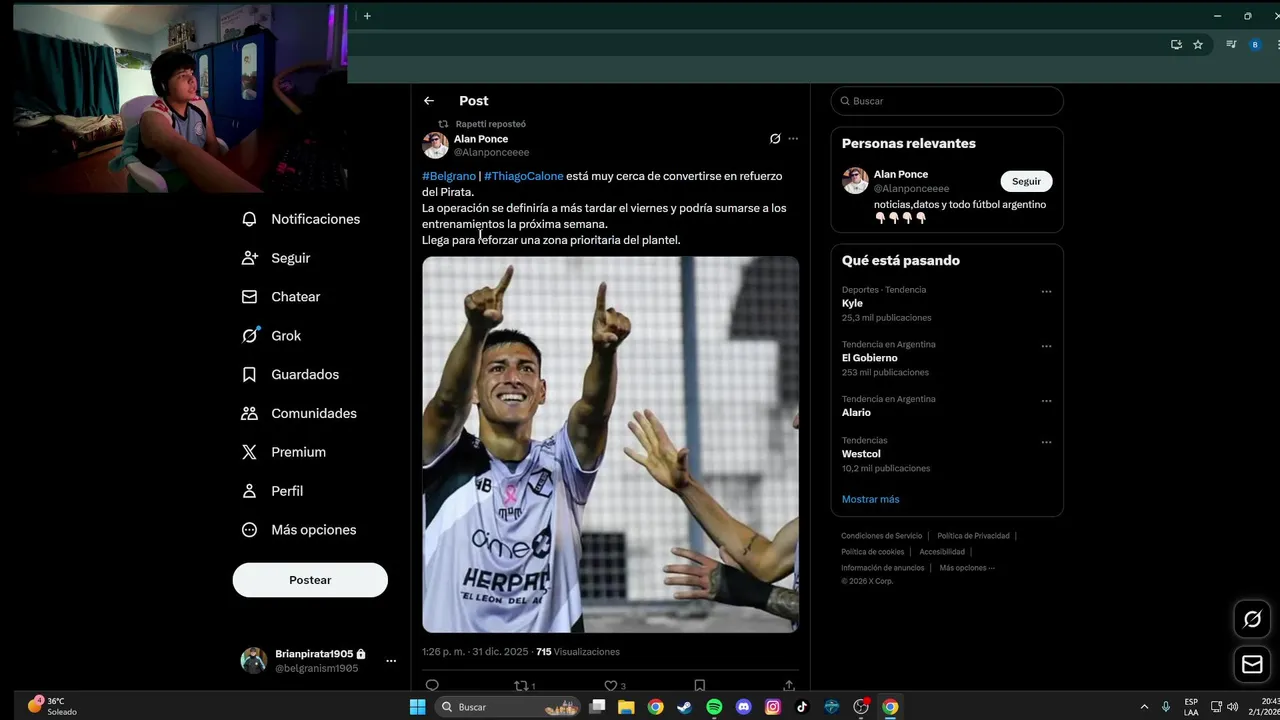Click Chrome's install app icon
Screen dimensions: 1280x720
(1177, 45)
